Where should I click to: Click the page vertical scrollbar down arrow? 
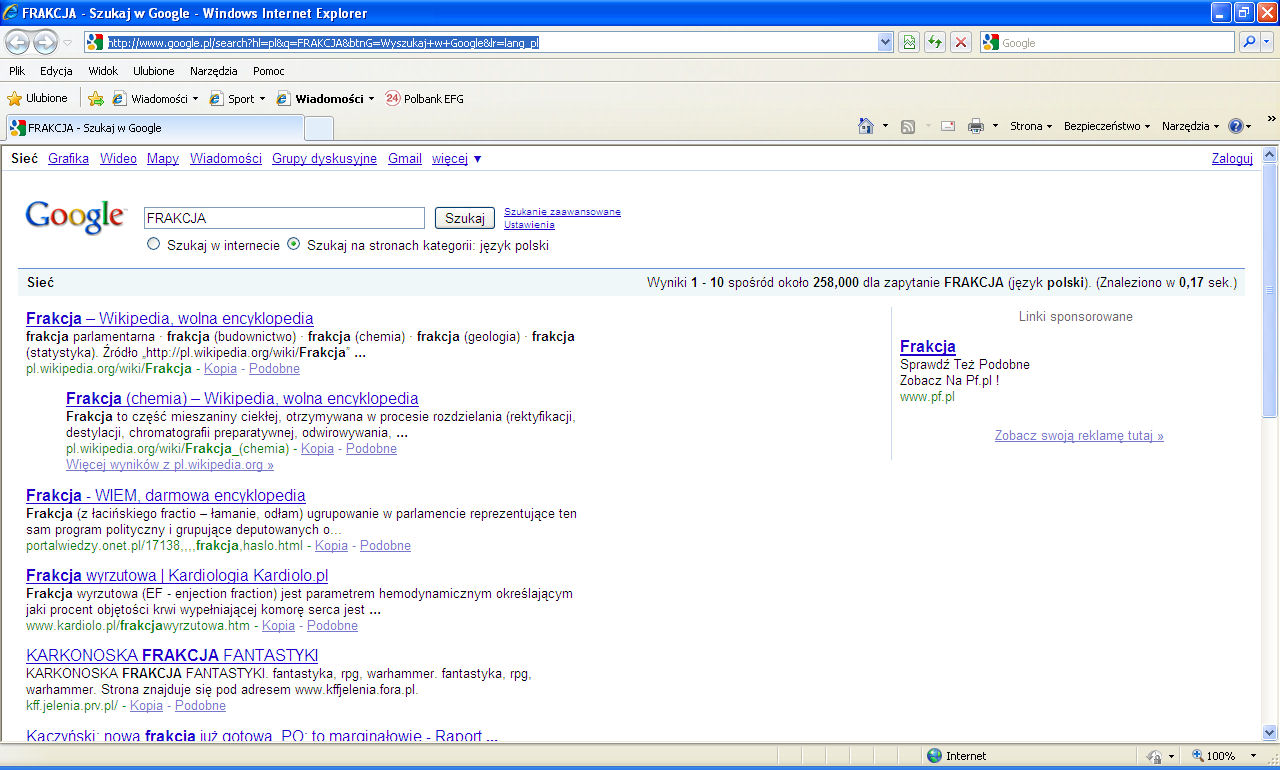(x=1270, y=733)
